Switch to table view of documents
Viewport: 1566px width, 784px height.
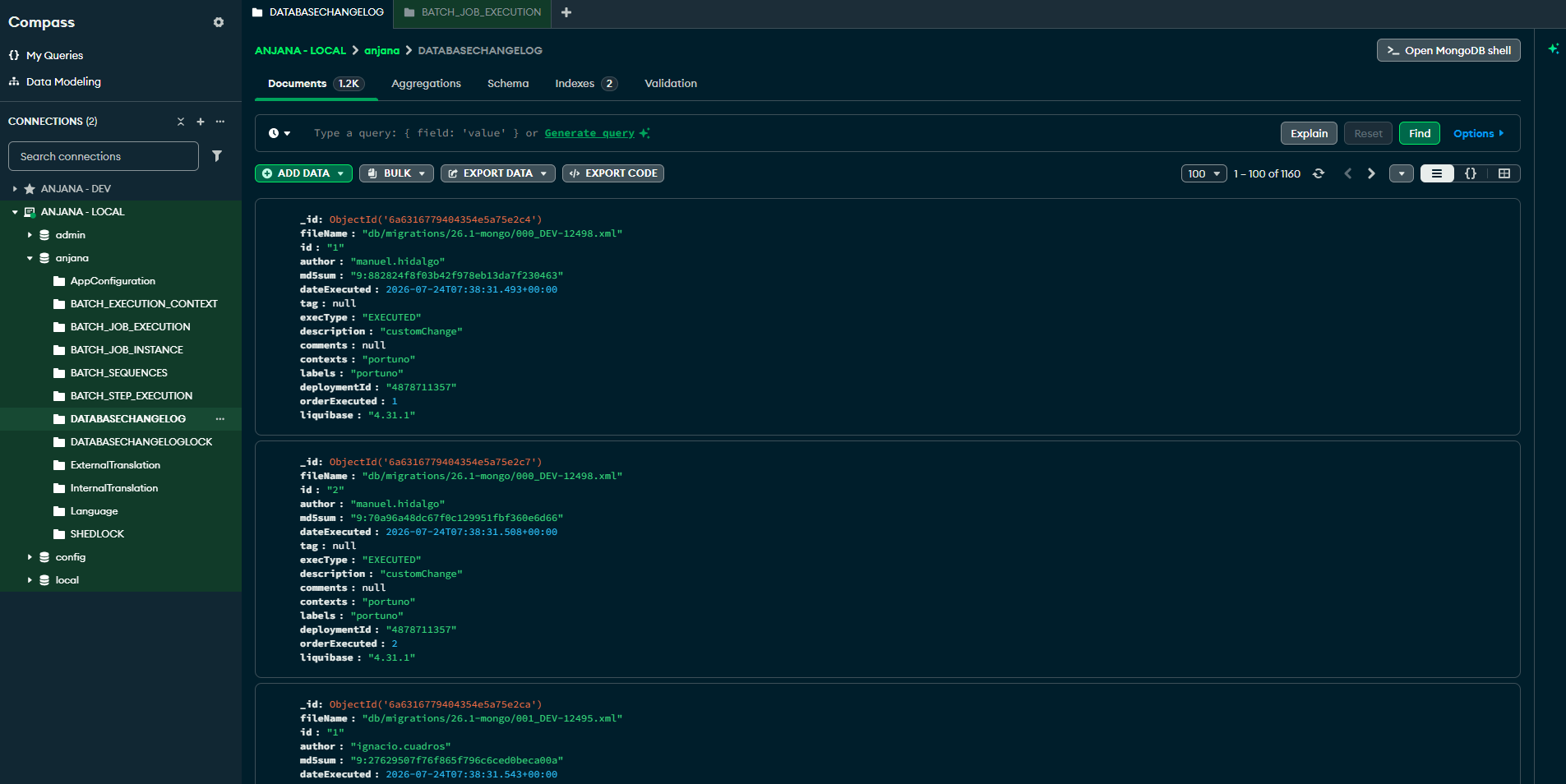pos(1504,173)
